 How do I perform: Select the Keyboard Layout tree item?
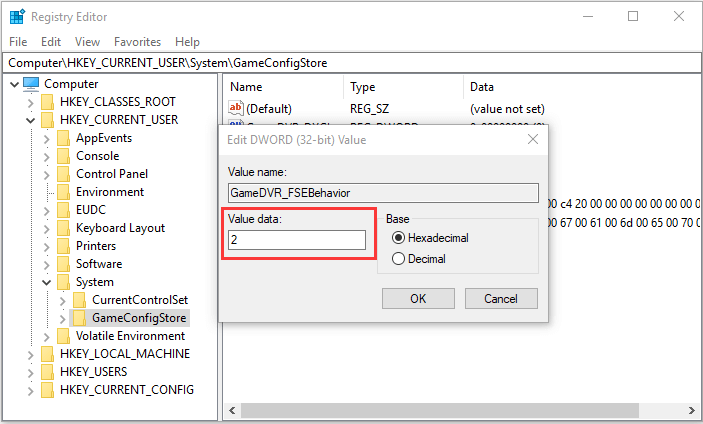[120, 228]
